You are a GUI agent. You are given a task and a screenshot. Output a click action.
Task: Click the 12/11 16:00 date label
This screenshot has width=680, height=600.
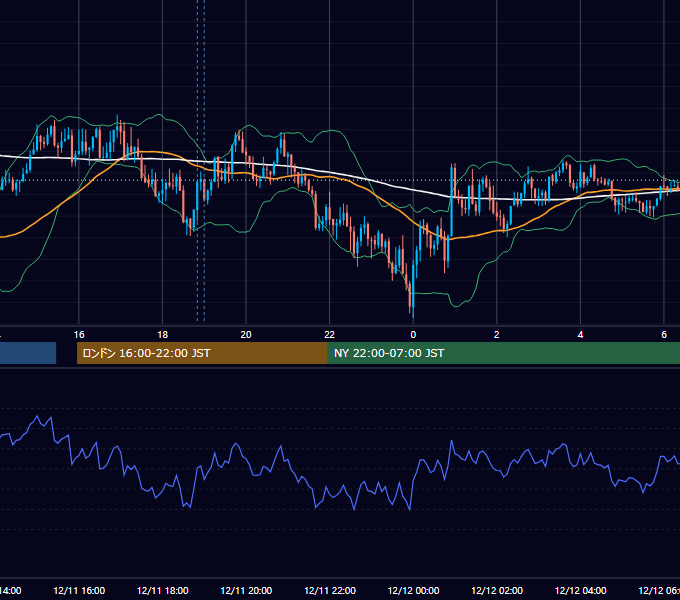pos(79,590)
